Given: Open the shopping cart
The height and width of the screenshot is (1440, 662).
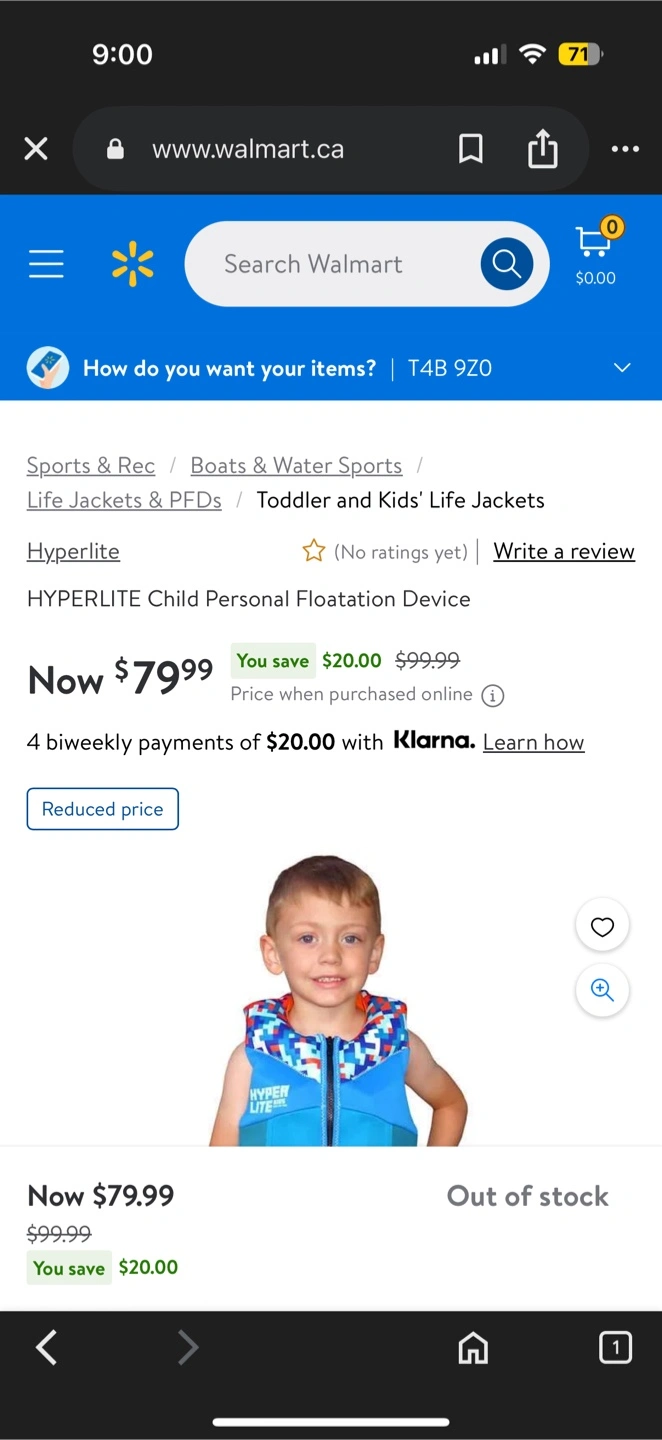Looking at the screenshot, I should (x=596, y=252).
